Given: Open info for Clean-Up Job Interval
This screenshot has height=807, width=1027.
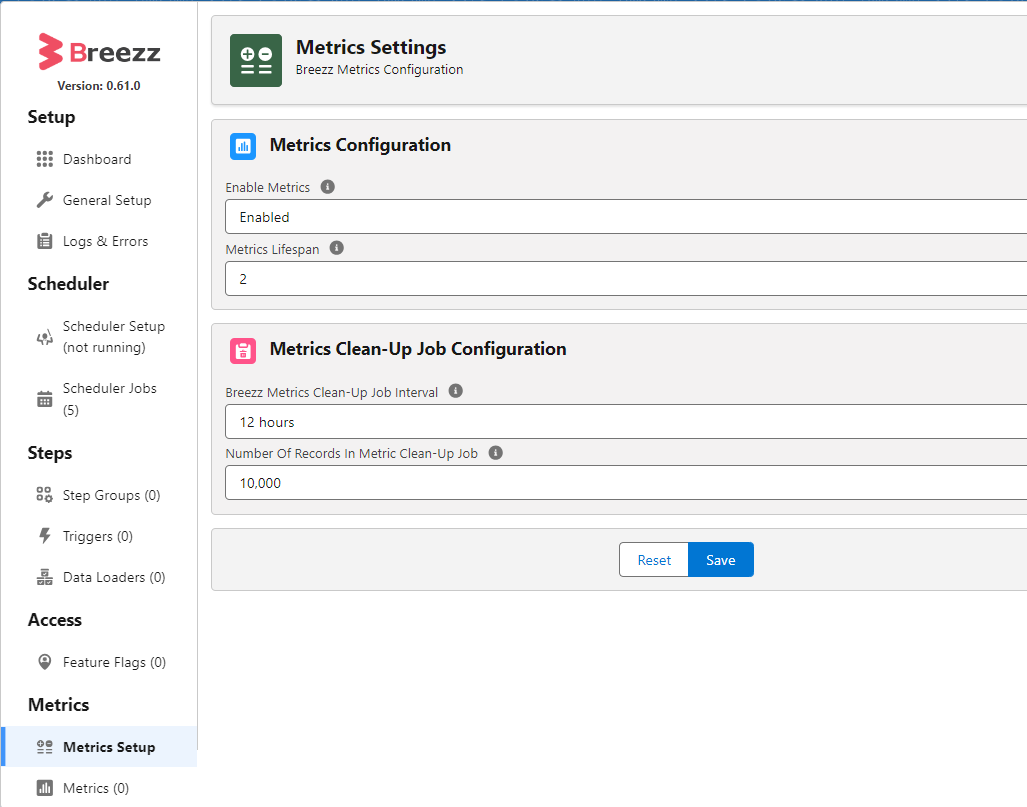Looking at the screenshot, I should click(x=455, y=390).
